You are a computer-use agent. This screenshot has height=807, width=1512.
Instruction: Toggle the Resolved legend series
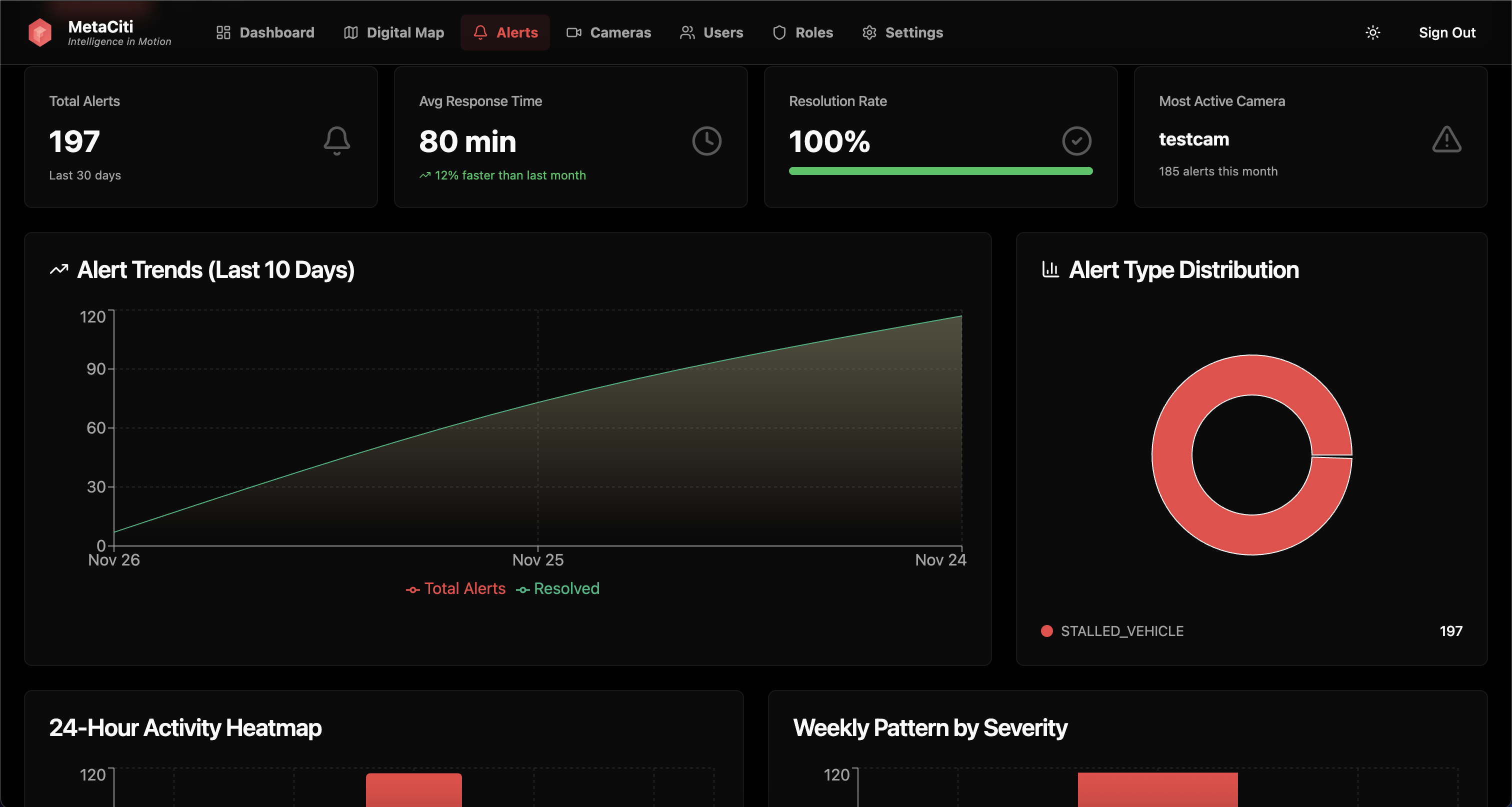pos(558,588)
